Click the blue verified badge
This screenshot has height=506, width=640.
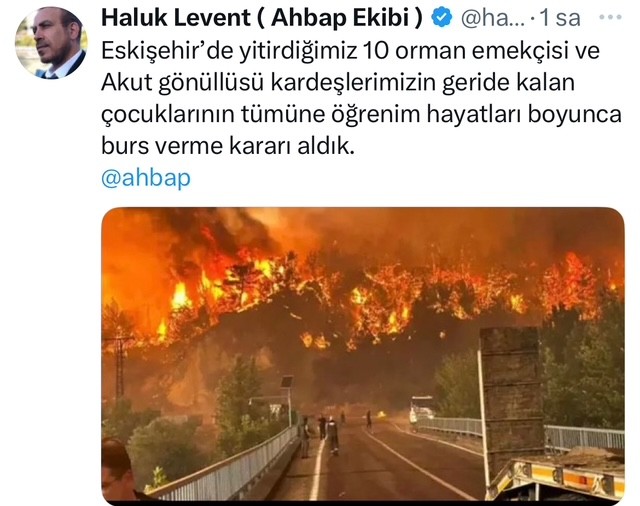click(442, 18)
